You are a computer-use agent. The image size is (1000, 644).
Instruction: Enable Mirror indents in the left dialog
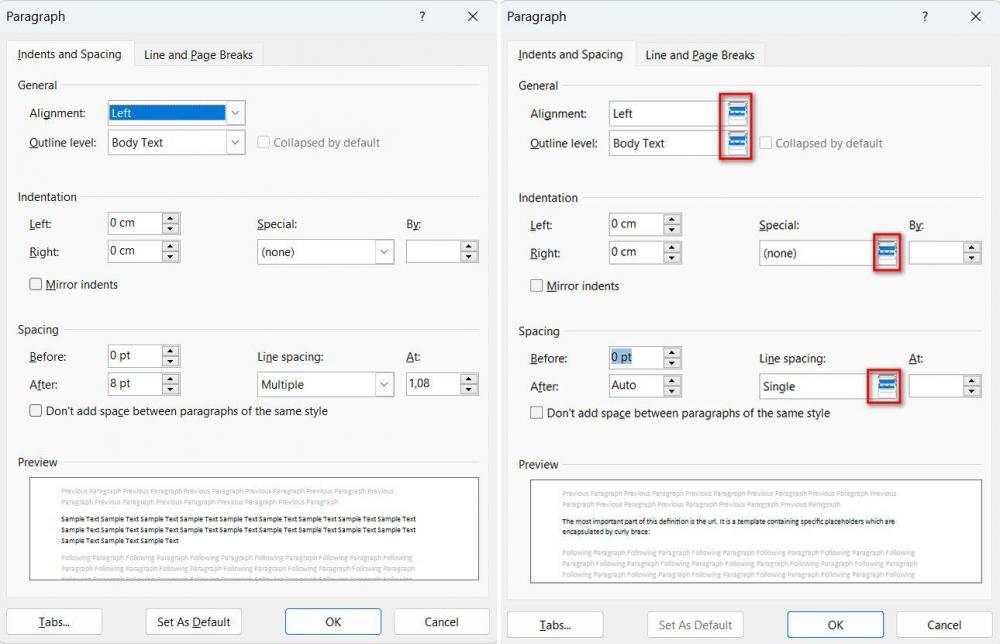(37, 285)
